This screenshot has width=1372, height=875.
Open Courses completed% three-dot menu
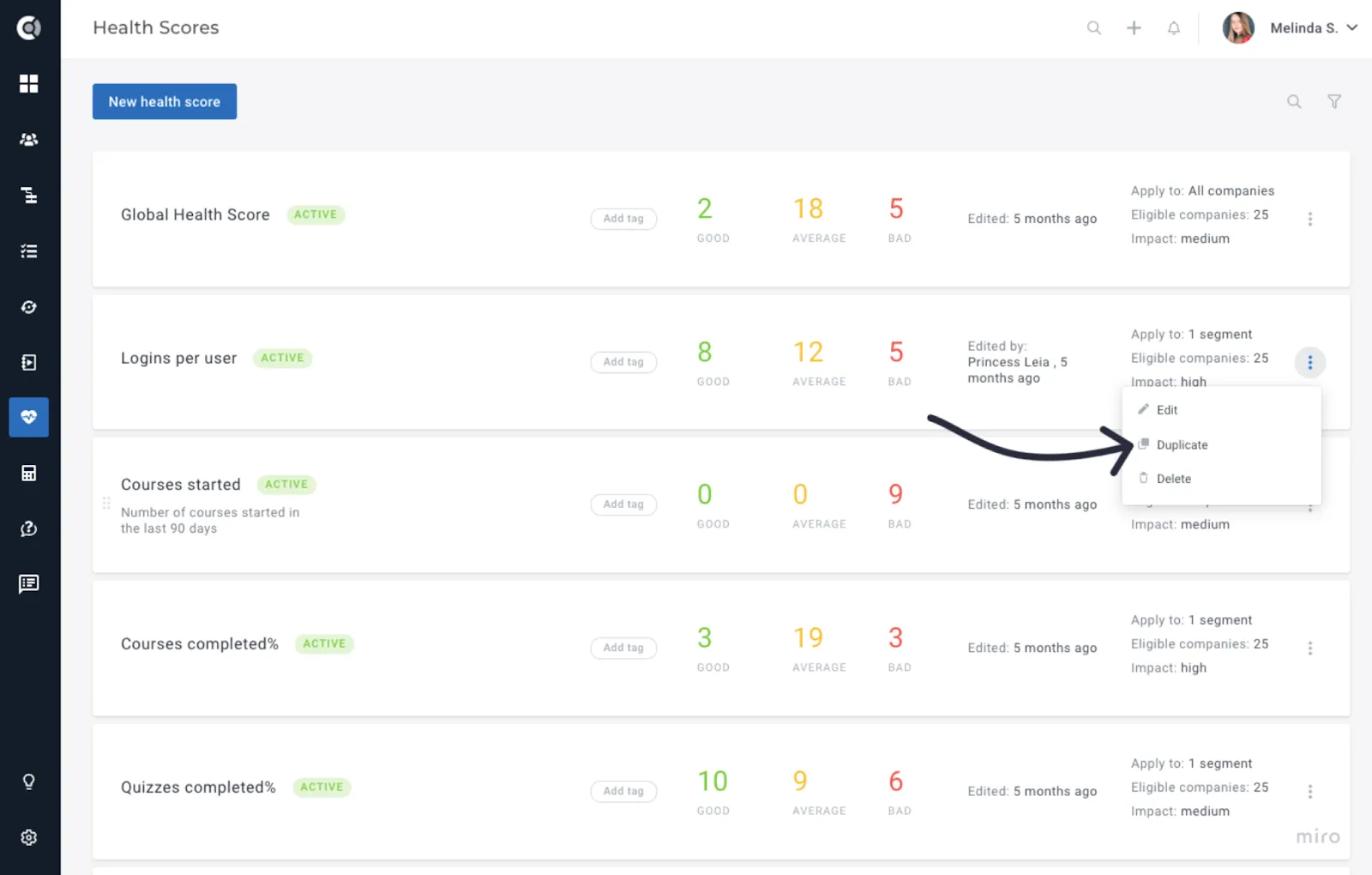(1309, 649)
